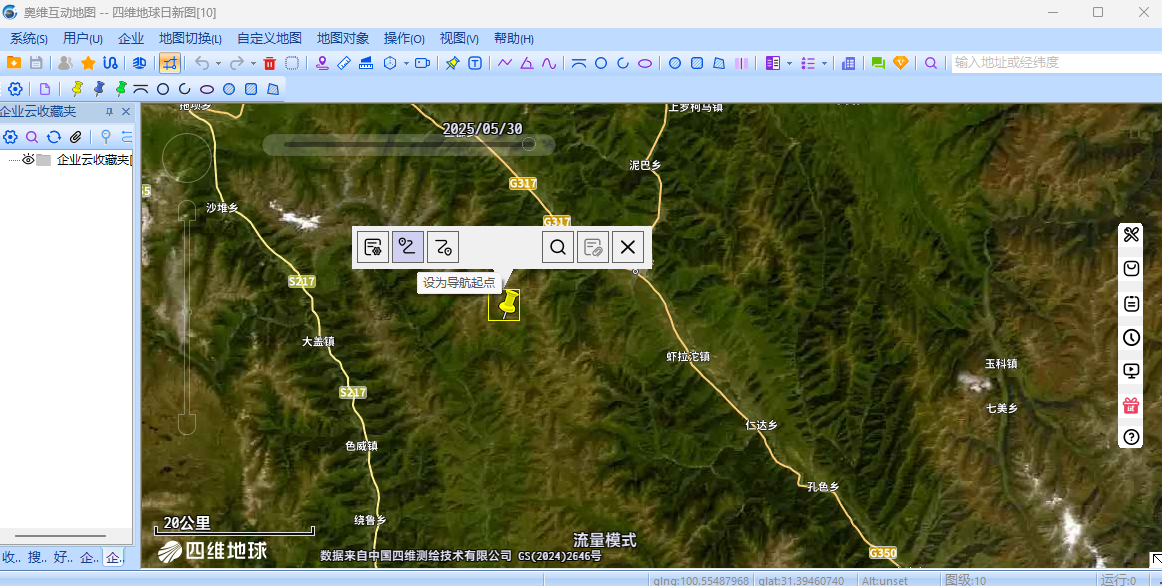Activate the polyline drawing tool
The image size is (1162, 586).
coord(503,63)
